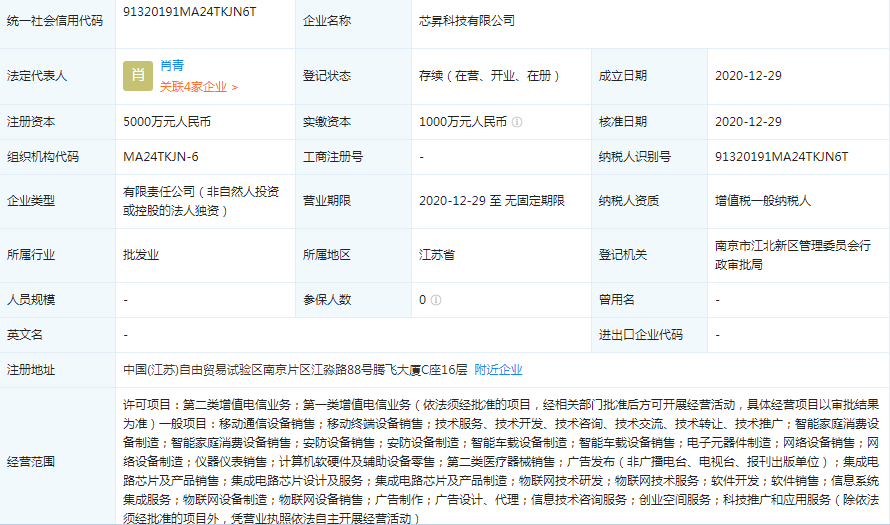Image resolution: width=890 pixels, height=525 pixels.
Task: Click the 肖 avatar icon of legal representative
Action: pos(138,75)
